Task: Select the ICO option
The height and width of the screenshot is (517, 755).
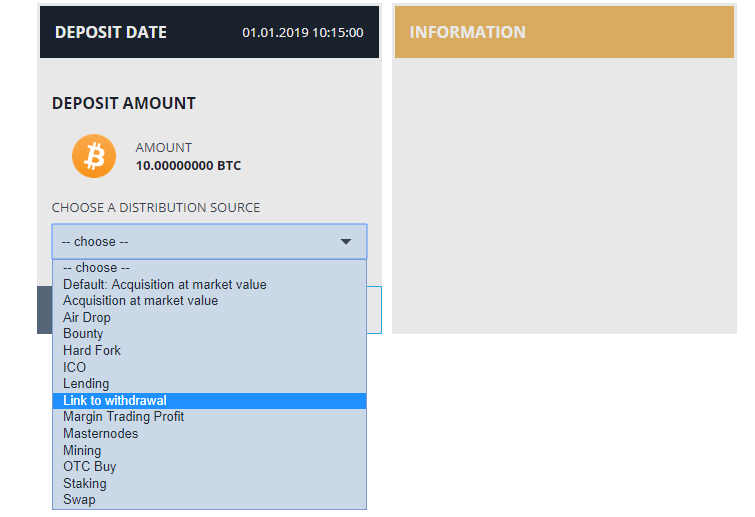Action: coord(209,367)
